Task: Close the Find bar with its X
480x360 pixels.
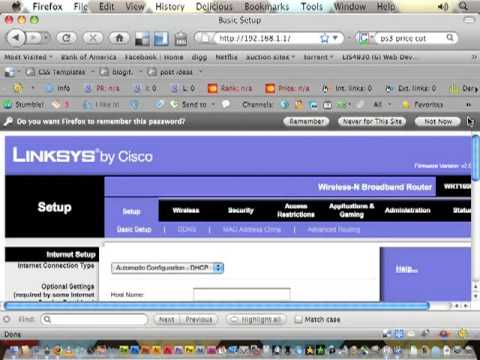Action: click(6, 319)
